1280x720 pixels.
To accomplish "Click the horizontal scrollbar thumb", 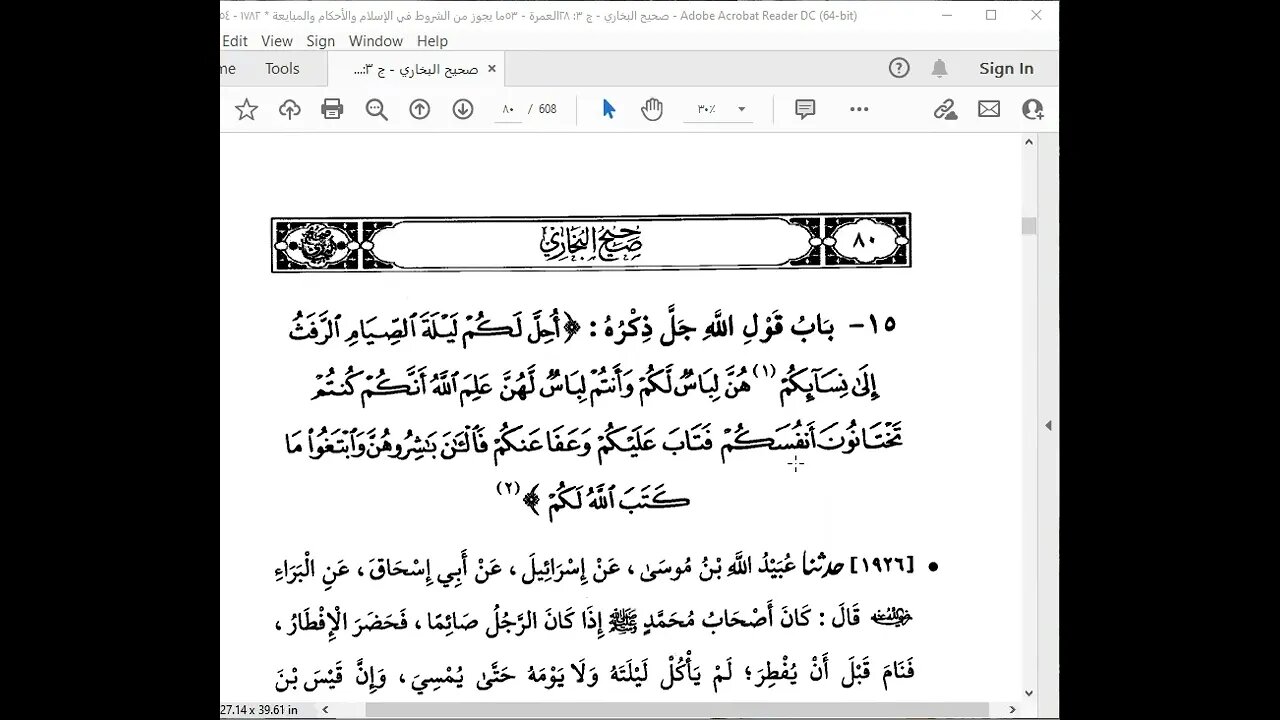I will [x=675, y=710].
